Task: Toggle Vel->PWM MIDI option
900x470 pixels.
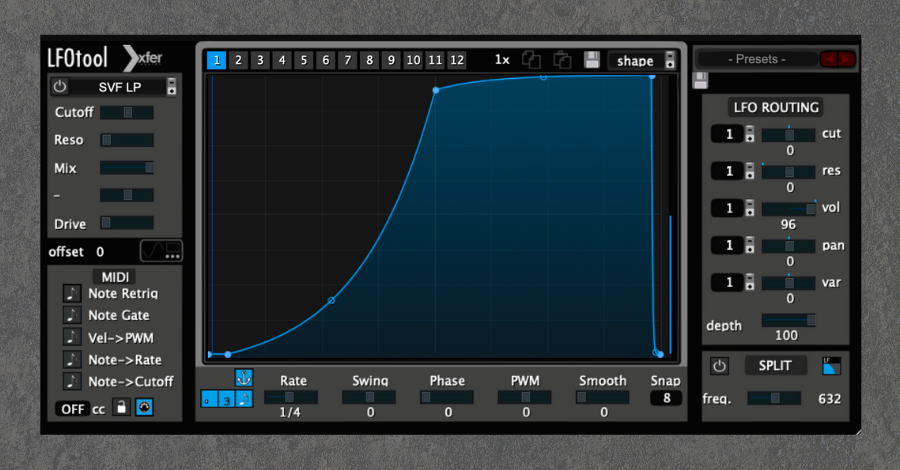Action: (x=72, y=337)
